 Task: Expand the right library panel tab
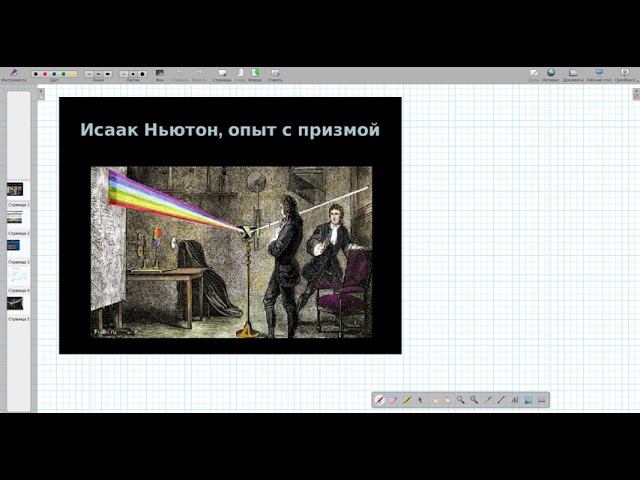pos(636,94)
